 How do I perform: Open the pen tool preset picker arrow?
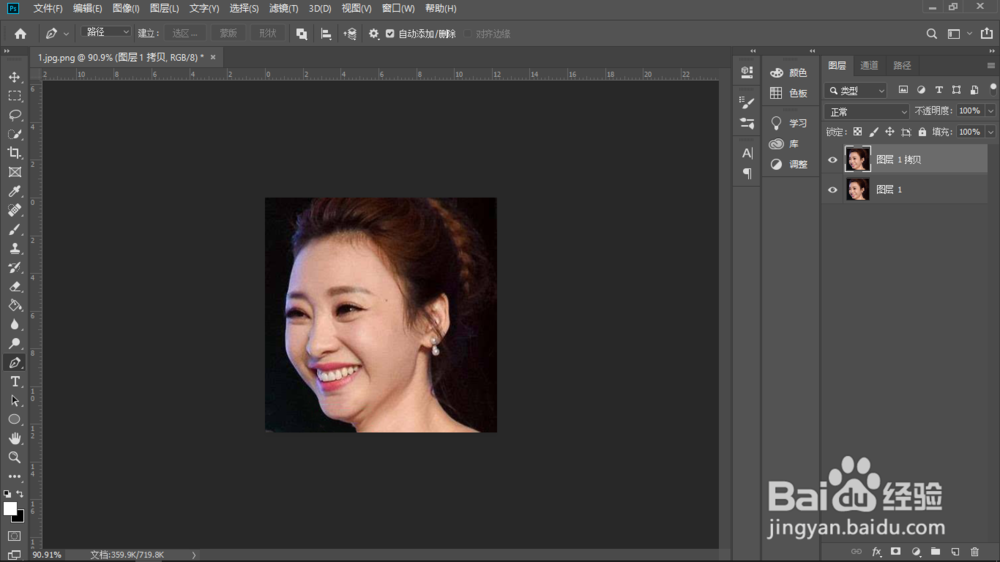pyautogui.click(x=66, y=34)
